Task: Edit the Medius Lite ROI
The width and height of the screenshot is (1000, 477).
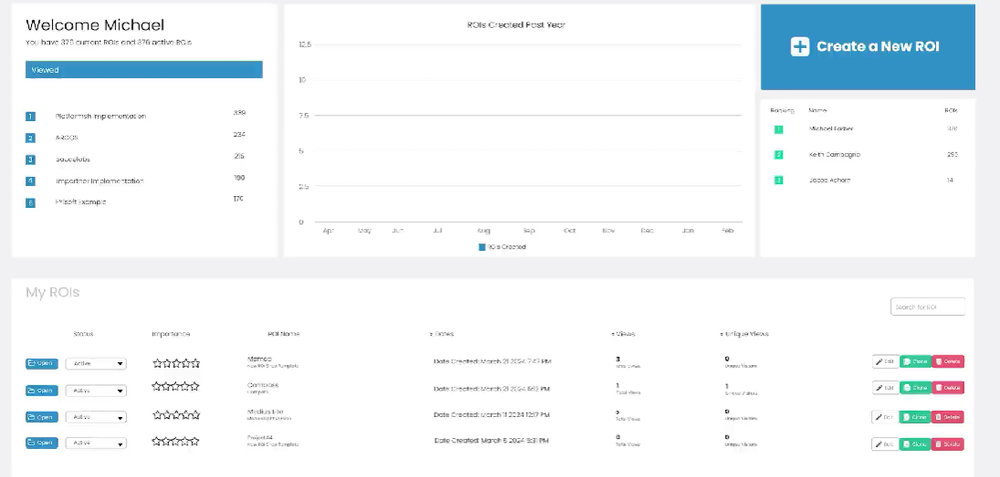Action: [x=885, y=417]
